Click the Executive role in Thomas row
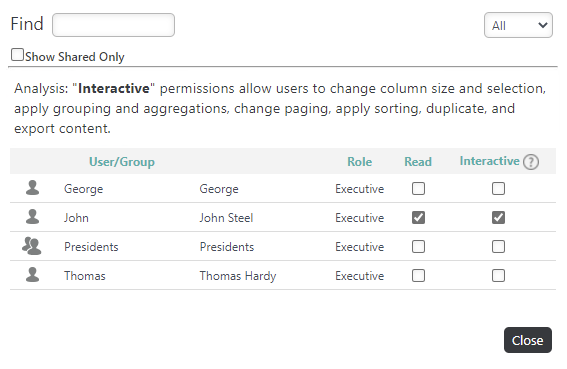Image resolution: width=567 pixels, height=369 pixels. (359, 276)
